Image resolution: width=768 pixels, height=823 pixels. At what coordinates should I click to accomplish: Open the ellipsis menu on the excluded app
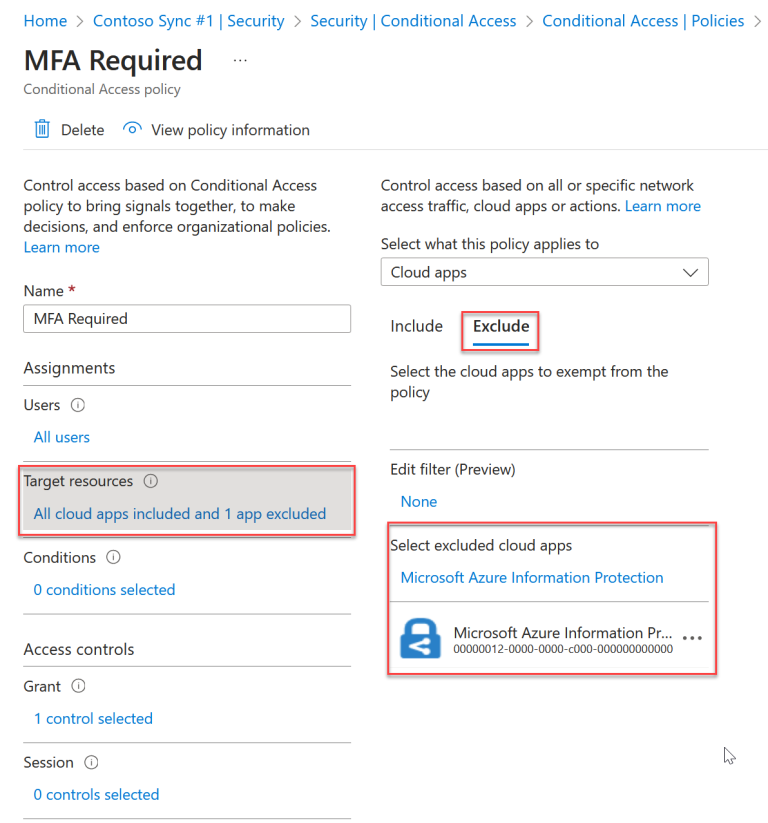693,637
